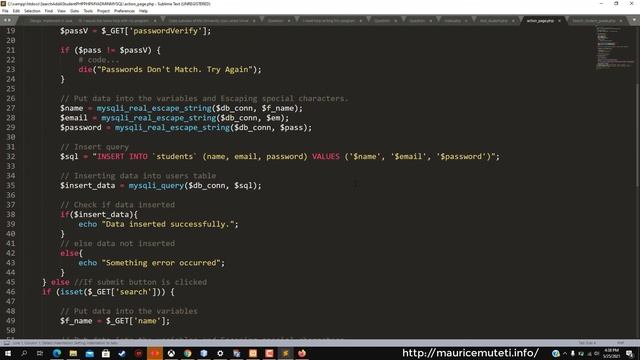Open the Selection menu
Viewport: 640px width, 360px height.
pyautogui.click(x=32, y=11)
